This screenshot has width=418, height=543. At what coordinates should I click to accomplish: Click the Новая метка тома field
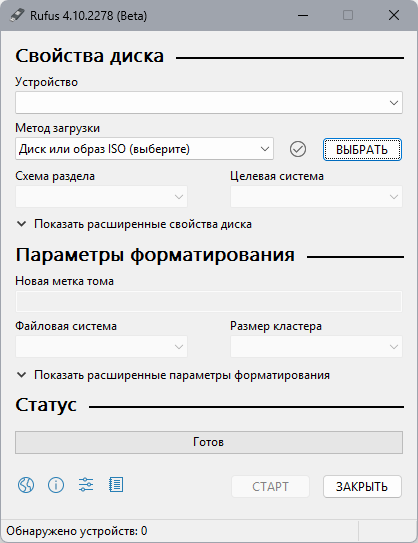209,302
